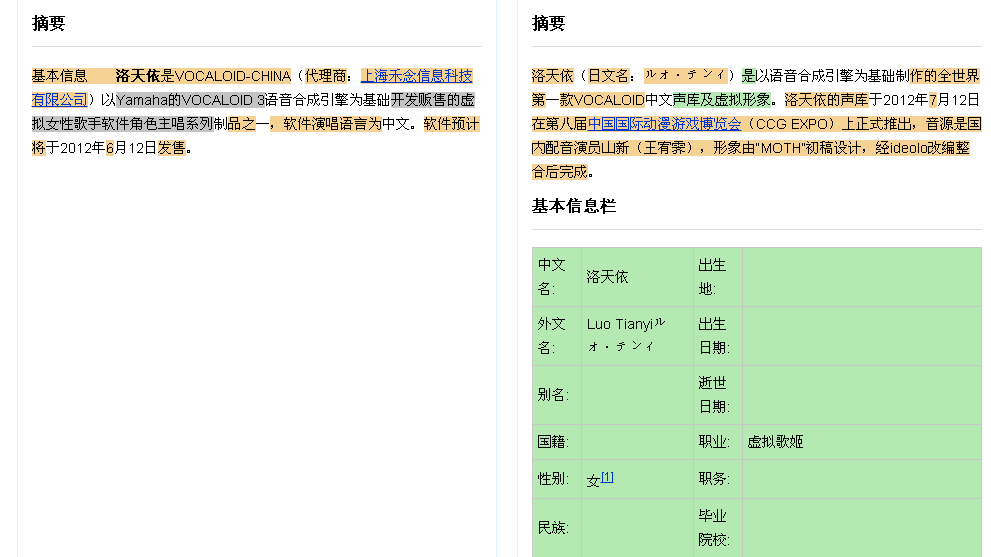Image resolution: width=991 pixels, height=557 pixels.
Task: Click the 民族: label cell
Action: 557,528
